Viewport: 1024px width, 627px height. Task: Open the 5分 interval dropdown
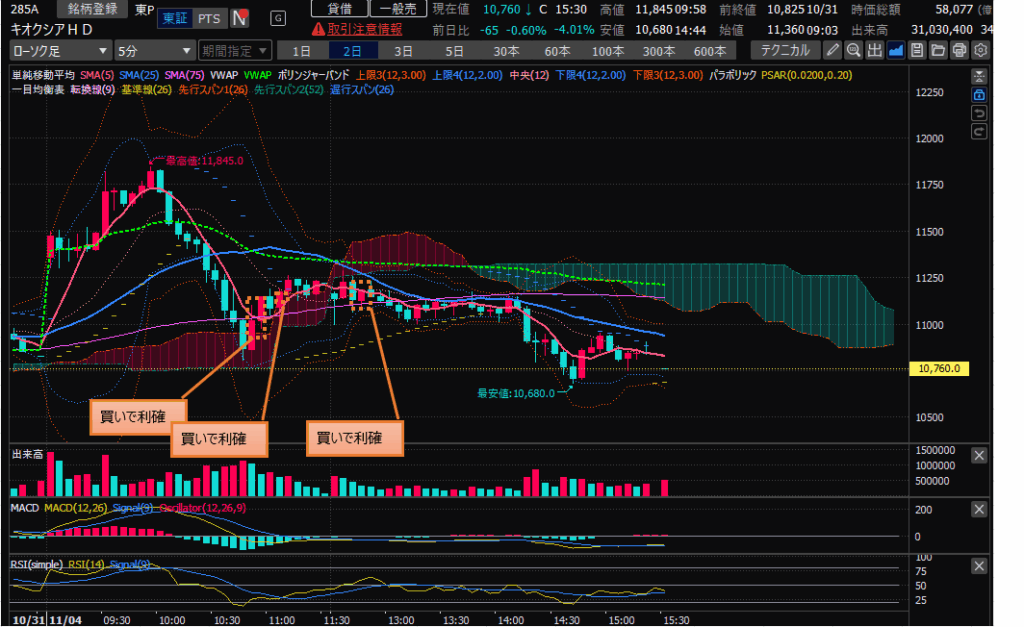pos(154,50)
